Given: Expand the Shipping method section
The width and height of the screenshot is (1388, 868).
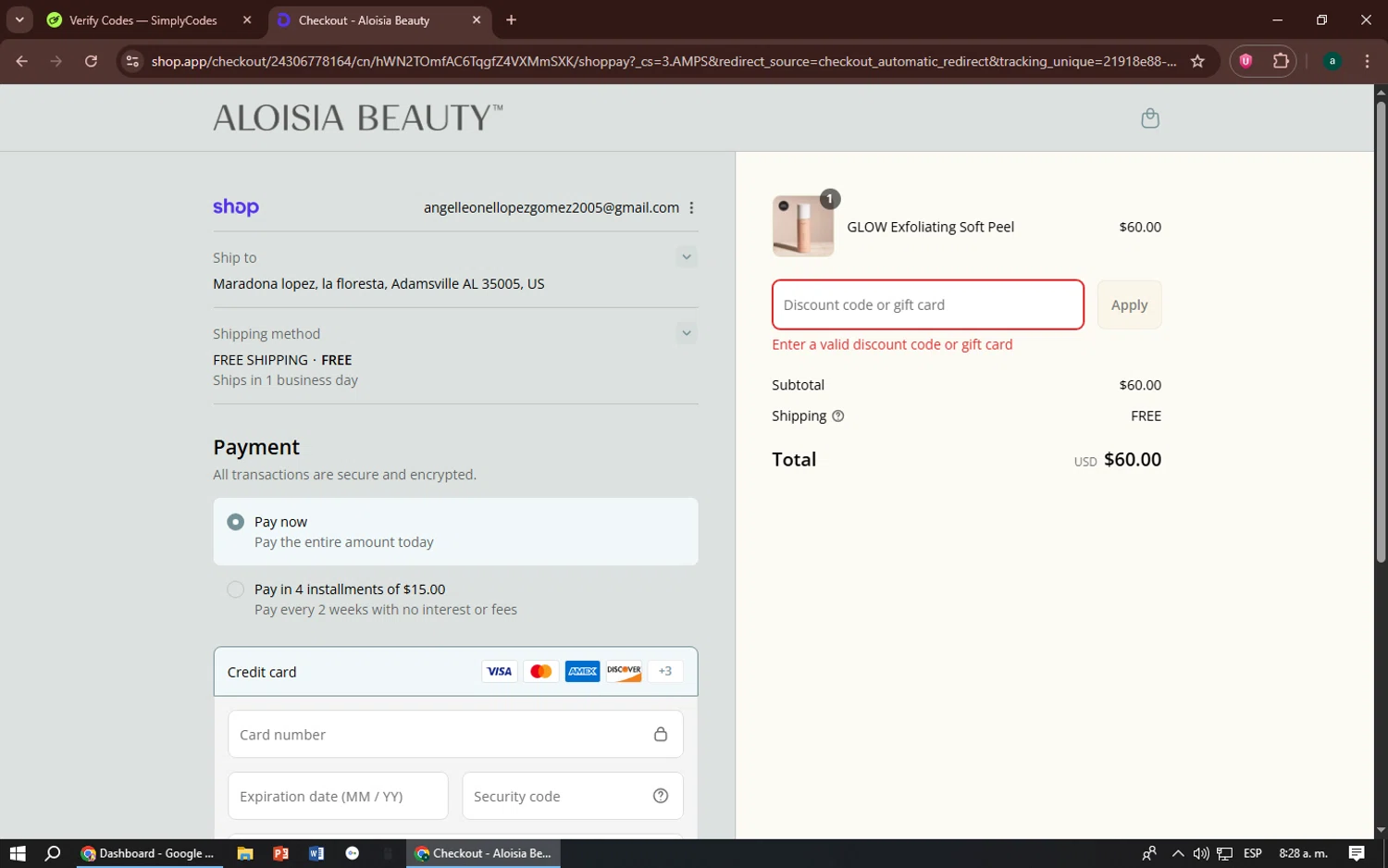Looking at the screenshot, I should tap(687, 333).
